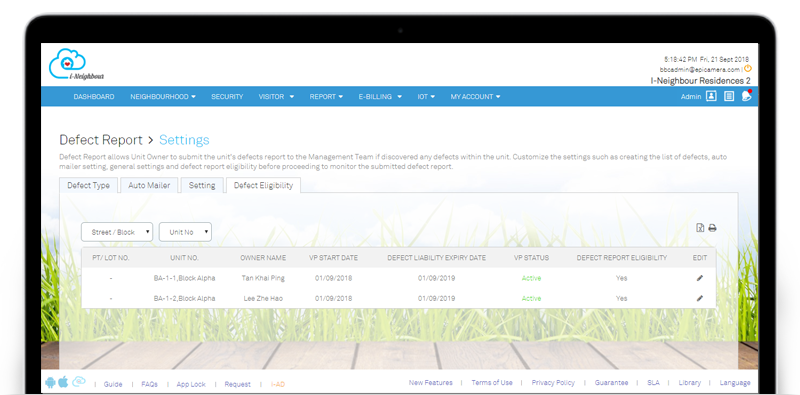The image size is (800, 395).
Task: Open the document list icon in navbar
Action: point(729,96)
